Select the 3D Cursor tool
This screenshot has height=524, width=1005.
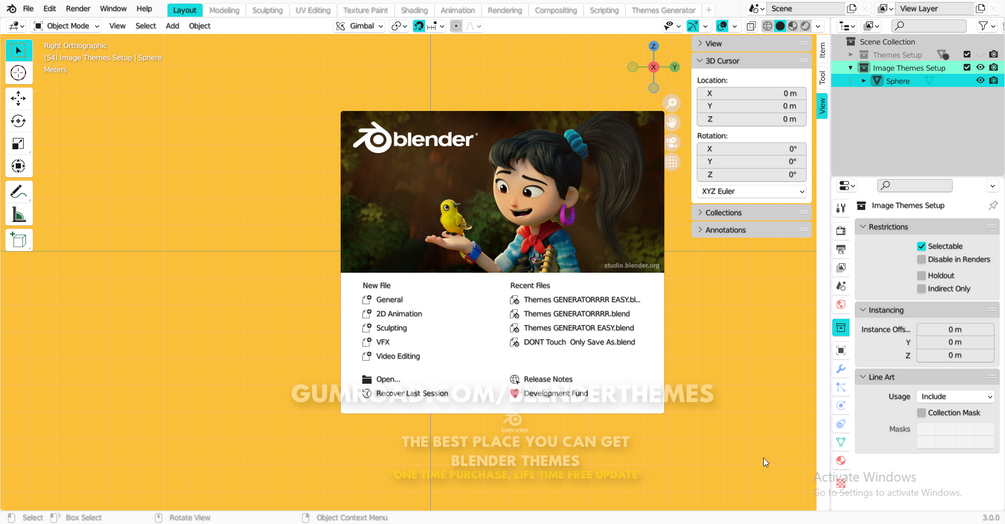[x=19, y=73]
